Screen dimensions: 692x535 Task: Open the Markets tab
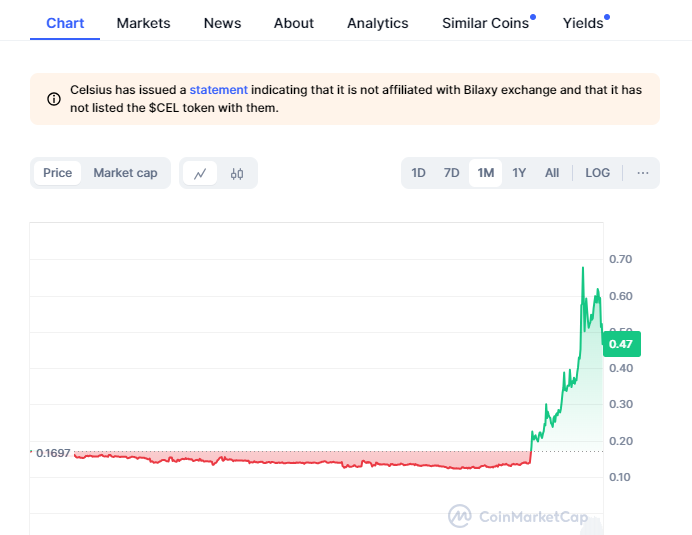143,23
